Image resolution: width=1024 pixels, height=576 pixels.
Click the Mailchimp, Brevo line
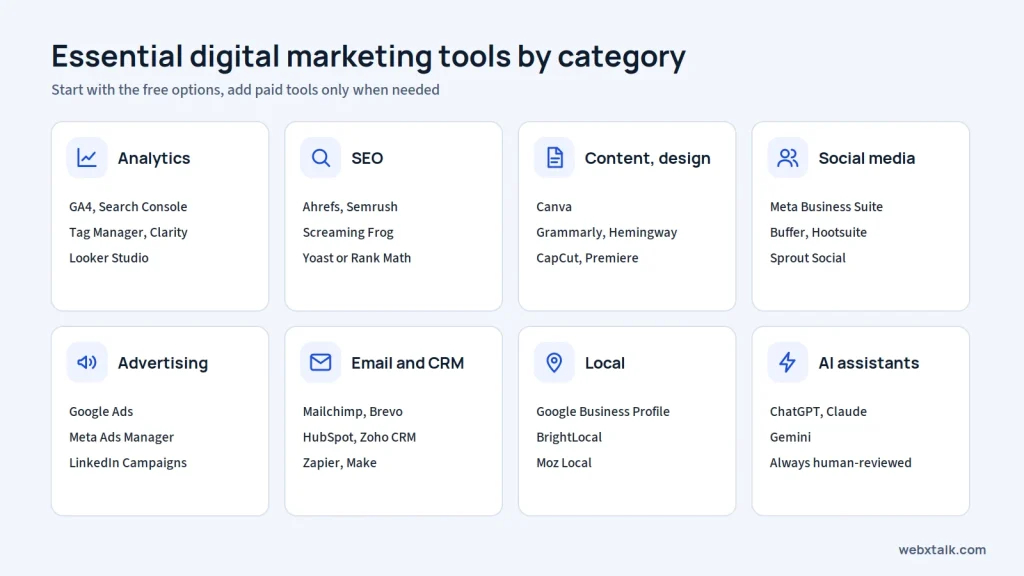pyautogui.click(x=353, y=411)
